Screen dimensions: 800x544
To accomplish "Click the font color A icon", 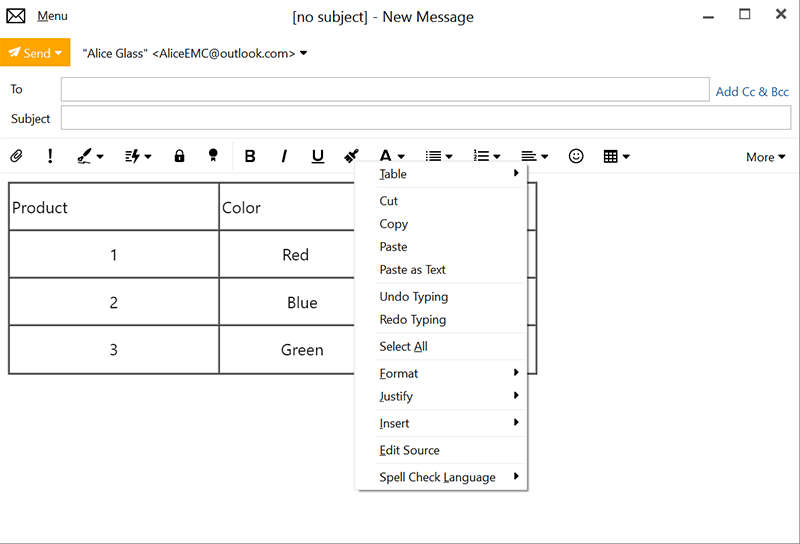I will tap(385, 156).
